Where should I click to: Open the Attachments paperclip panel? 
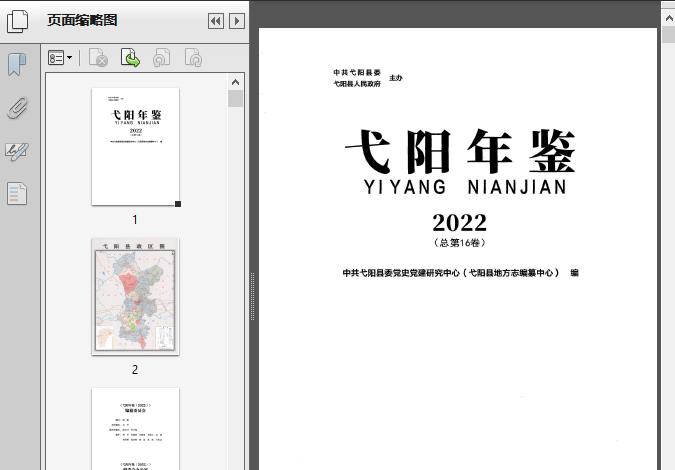click(x=17, y=108)
